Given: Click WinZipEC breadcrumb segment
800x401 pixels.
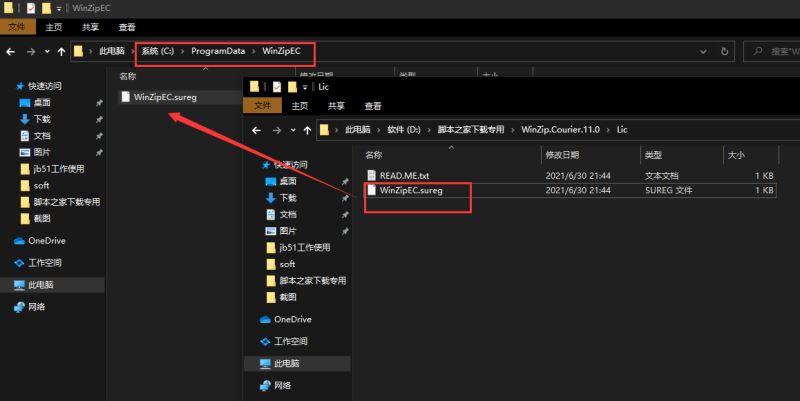Looking at the screenshot, I should tap(281, 51).
